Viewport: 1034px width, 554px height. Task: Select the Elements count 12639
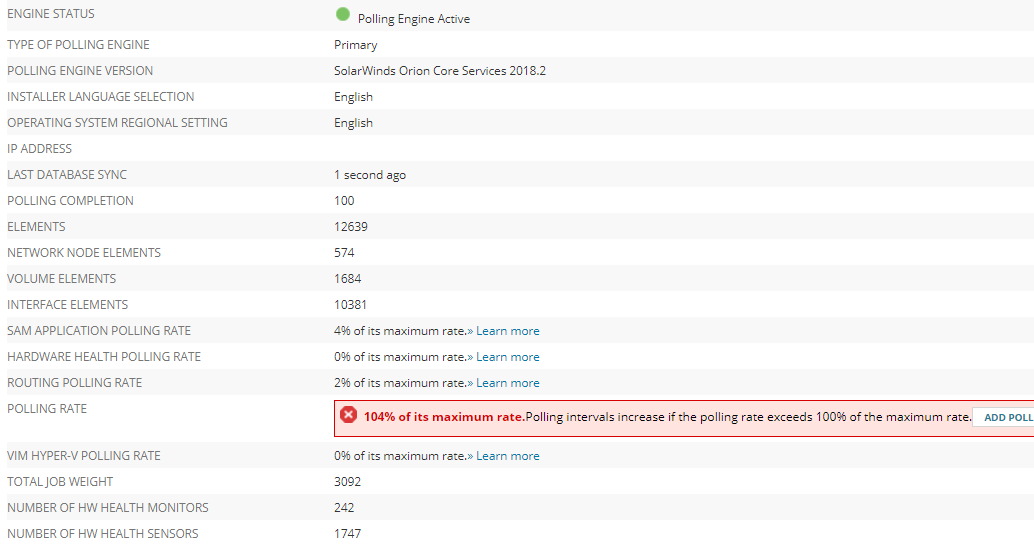click(351, 227)
